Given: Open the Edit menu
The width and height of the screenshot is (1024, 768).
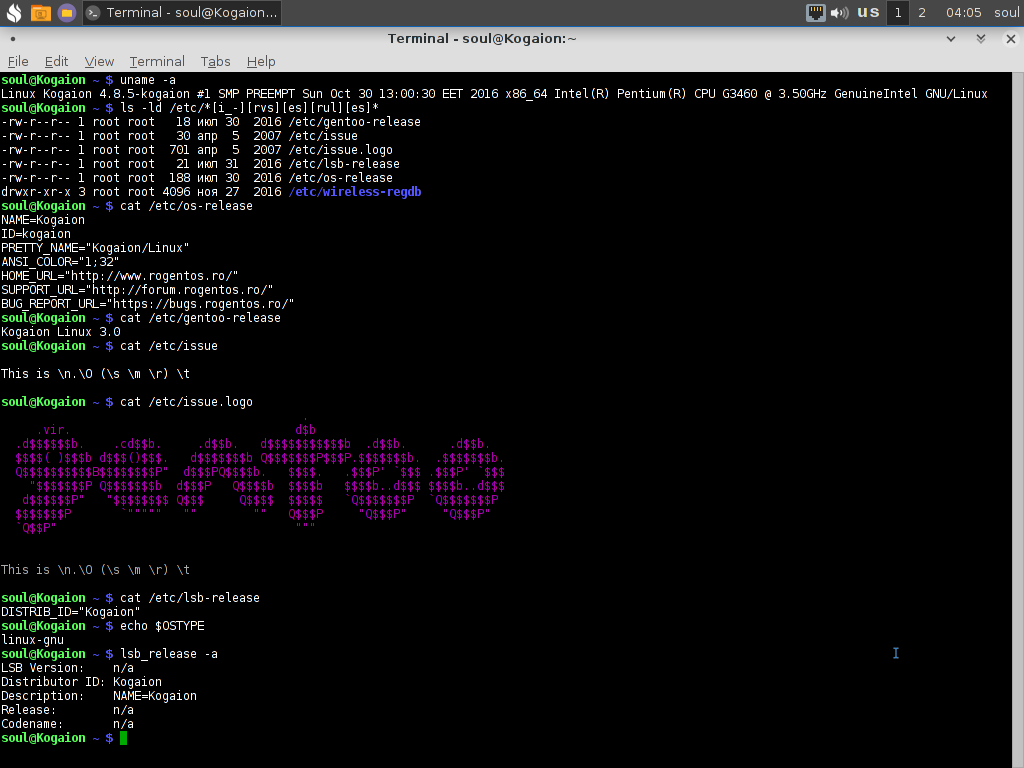Looking at the screenshot, I should click(x=56, y=61).
